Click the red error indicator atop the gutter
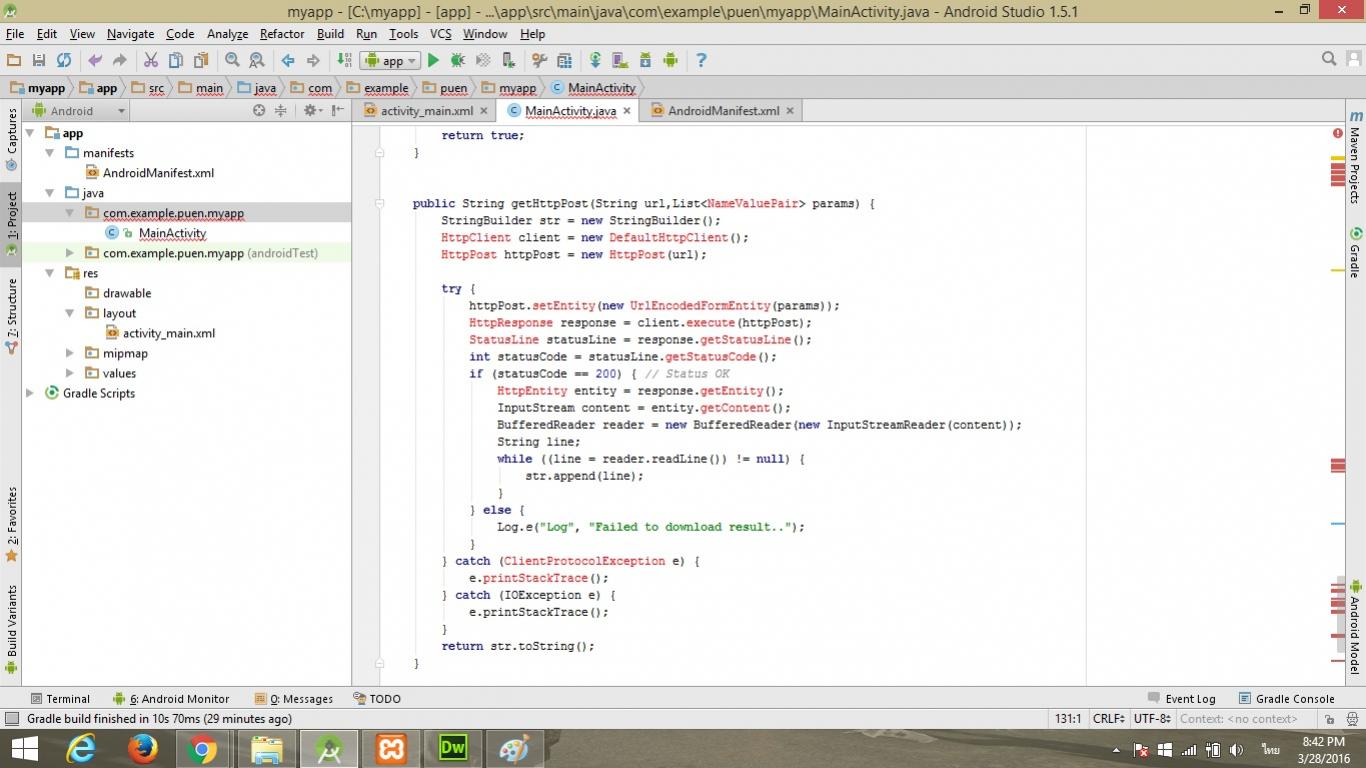Image resolution: width=1366 pixels, height=768 pixels. click(1337, 133)
